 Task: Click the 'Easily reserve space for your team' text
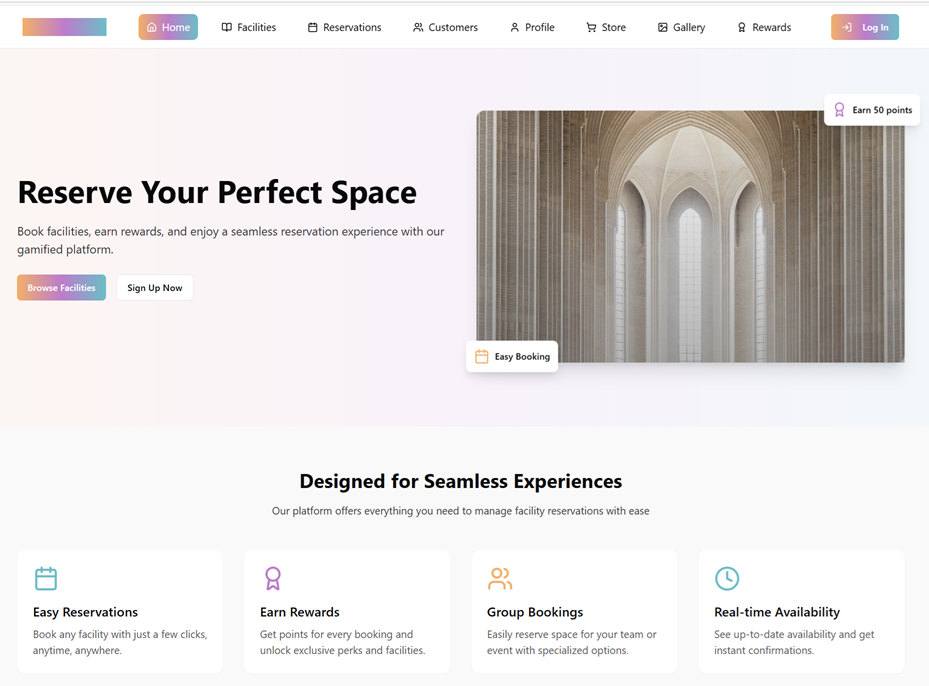pyautogui.click(x=572, y=642)
